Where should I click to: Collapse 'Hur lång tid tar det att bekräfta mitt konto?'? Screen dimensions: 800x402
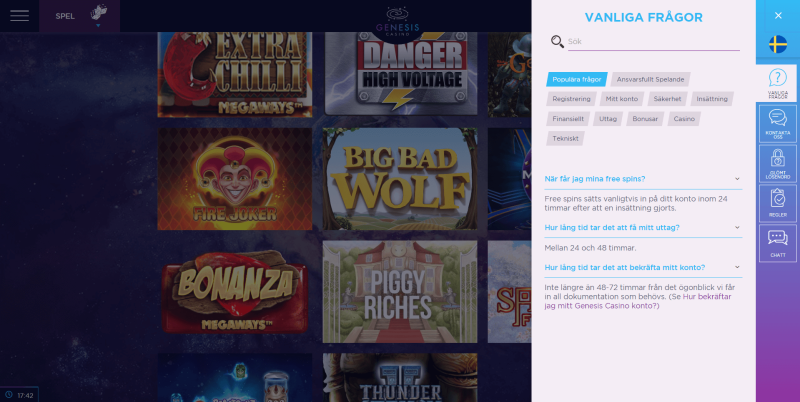[643, 267]
